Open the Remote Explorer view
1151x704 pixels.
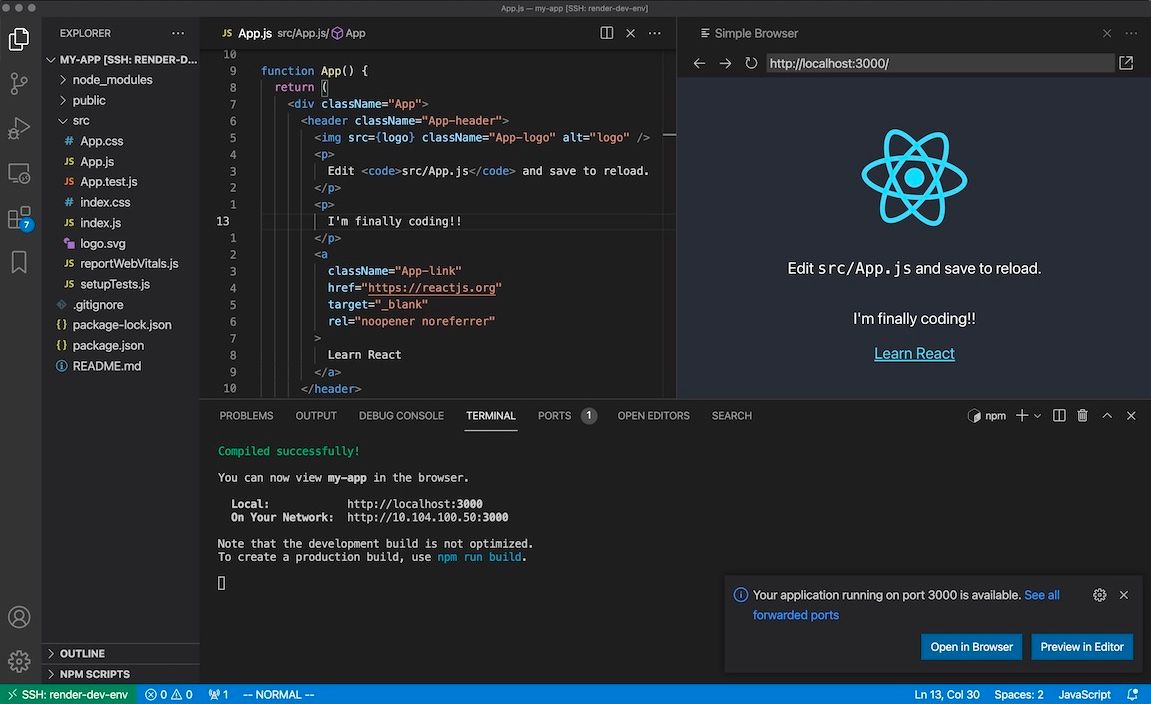coord(19,173)
